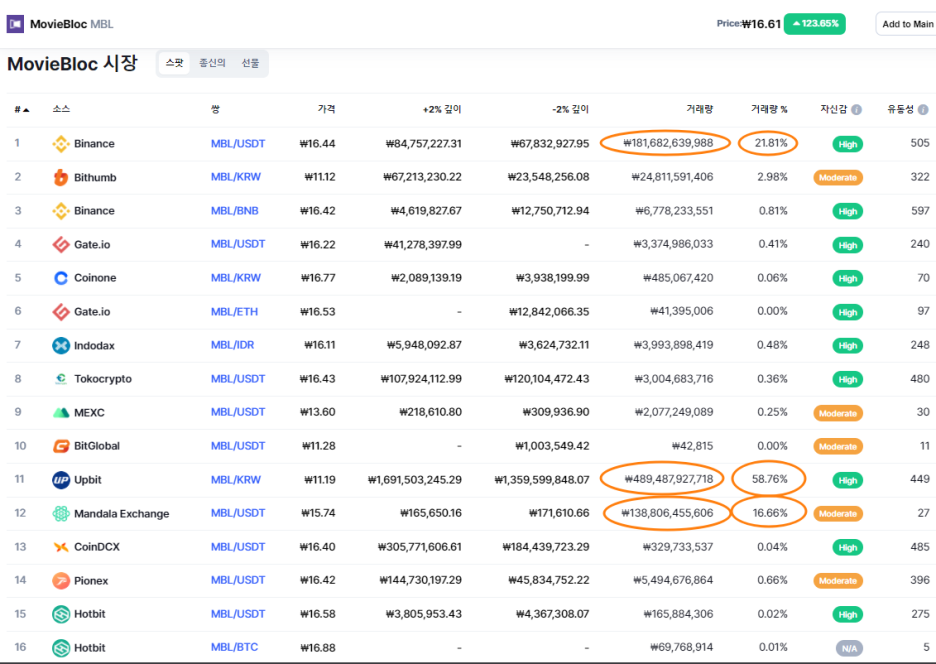Open the MBL/KRW pair link for Upbit
This screenshot has height=664, width=936.
236,479
